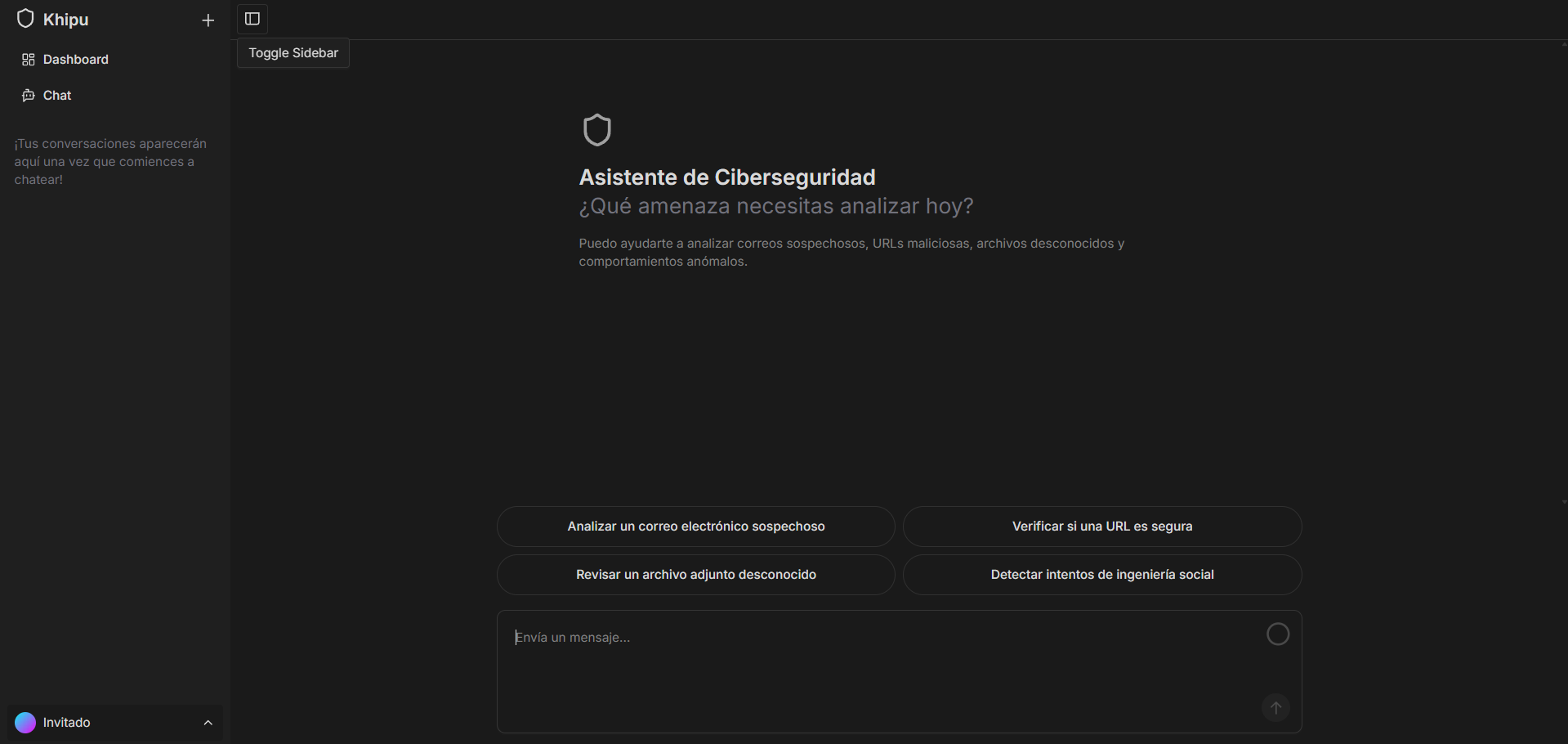Click the send arrow button

pyautogui.click(x=1275, y=707)
